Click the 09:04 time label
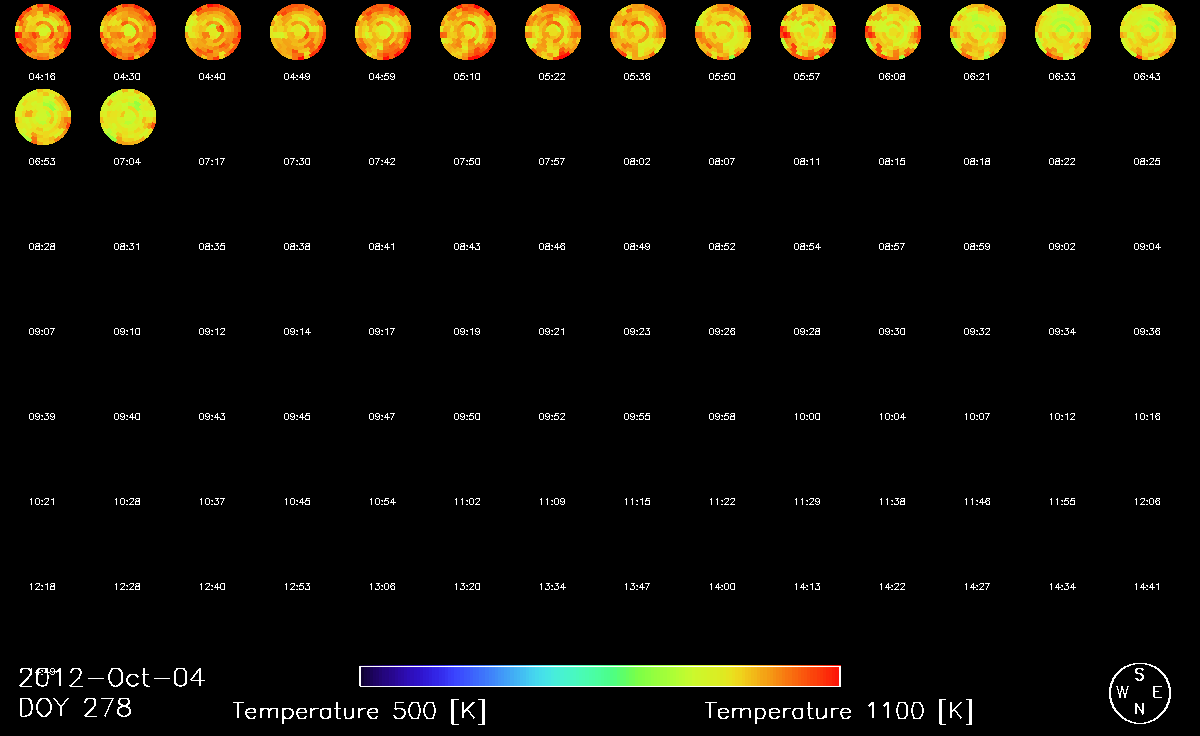Image resolution: width=1200 pixels, height=736 pixels. pos(1147,246)
